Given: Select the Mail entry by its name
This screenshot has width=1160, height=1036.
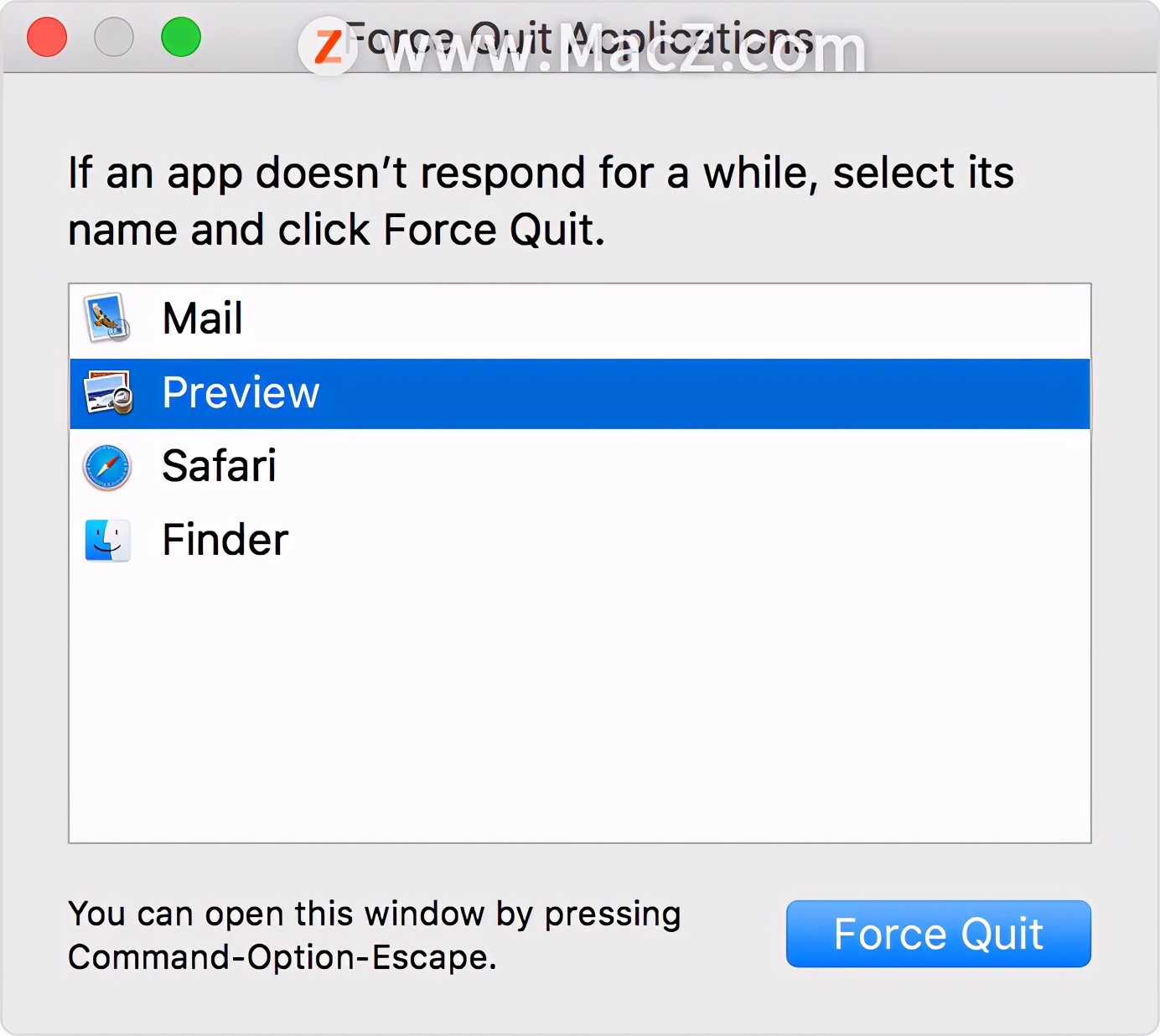Looking at the screenshot, I should pos(203,319).
